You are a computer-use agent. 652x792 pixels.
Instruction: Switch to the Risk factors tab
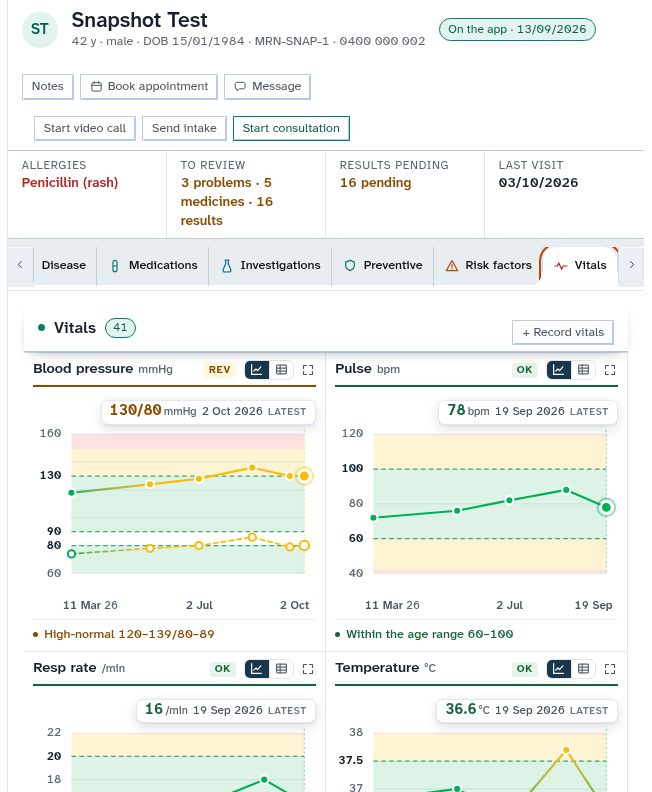click(488, 265)
